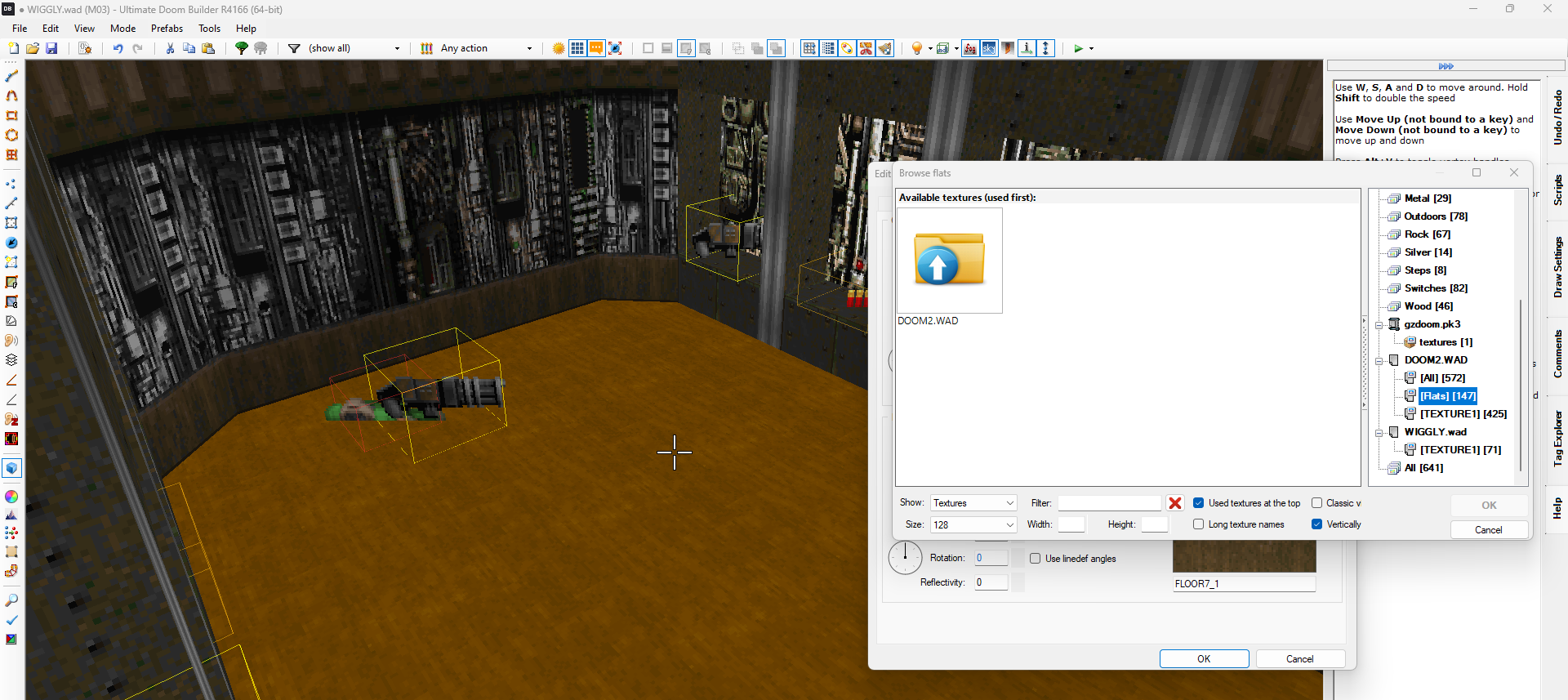Screen dimensions: 1568x700
Task: Open the View menu
Action: tap(84, 28)
